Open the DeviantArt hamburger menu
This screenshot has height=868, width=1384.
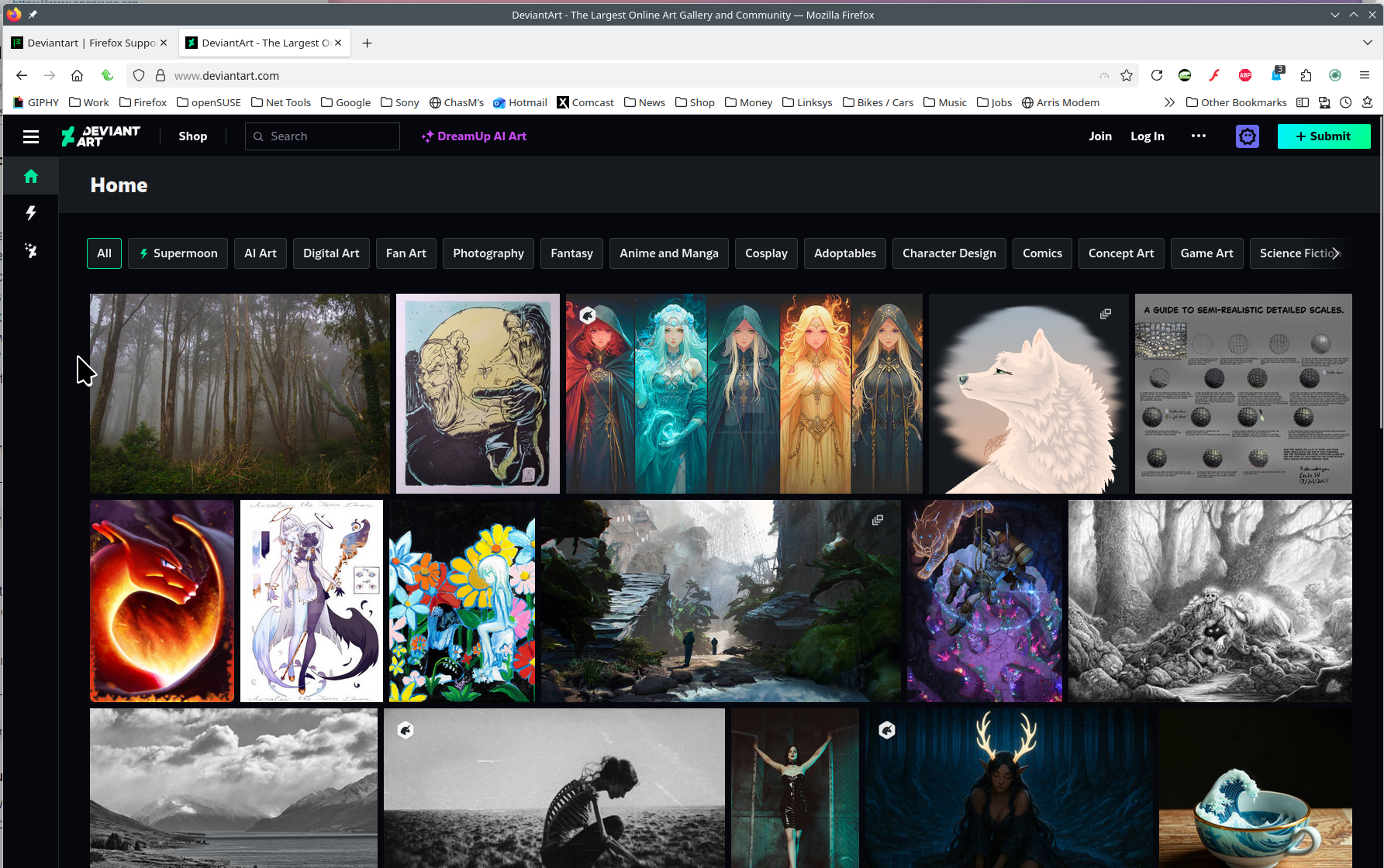click(31, 136)
